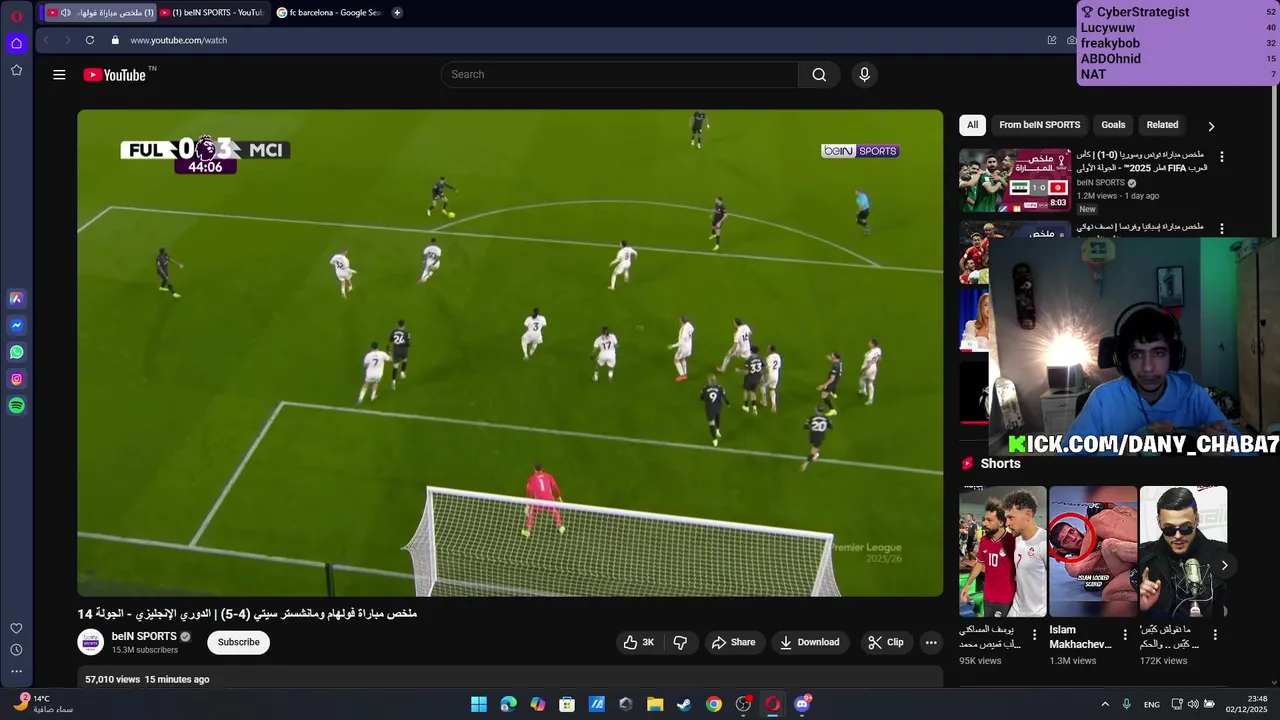Open the sidebar three-dot setup menu
Viewport: 1280px width, 720px height.
point(16,671)
